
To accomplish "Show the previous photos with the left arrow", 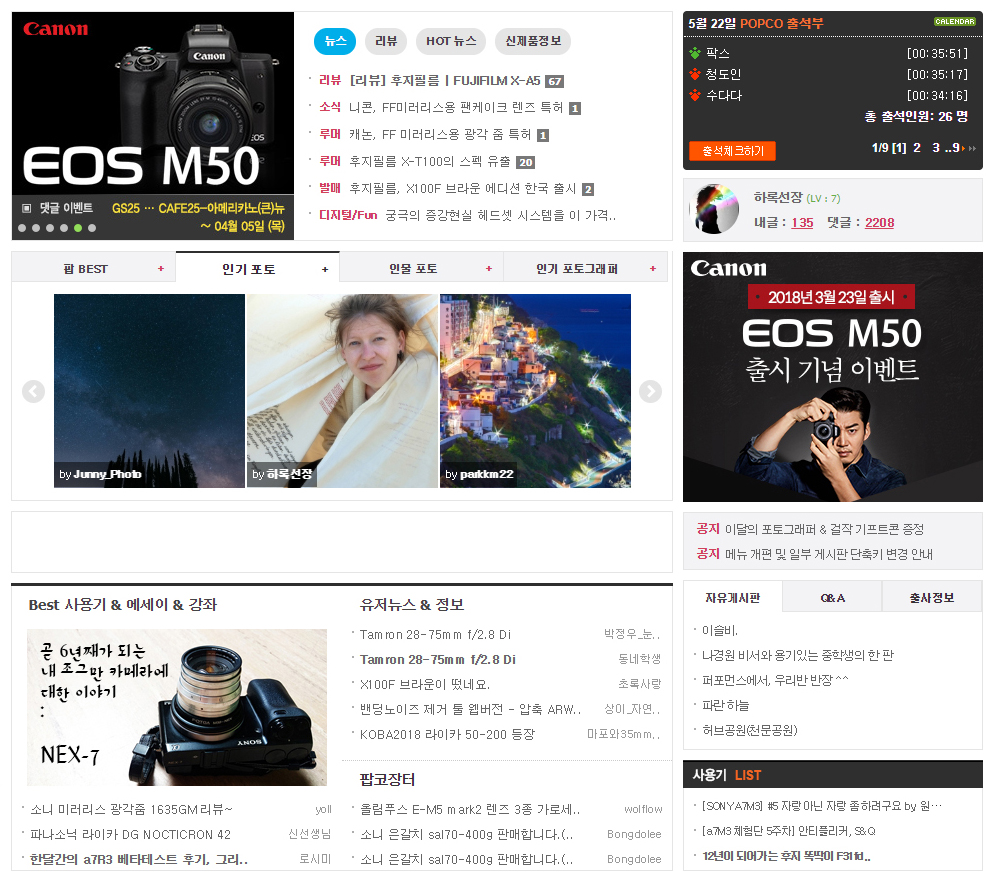I will pos(34,391).
